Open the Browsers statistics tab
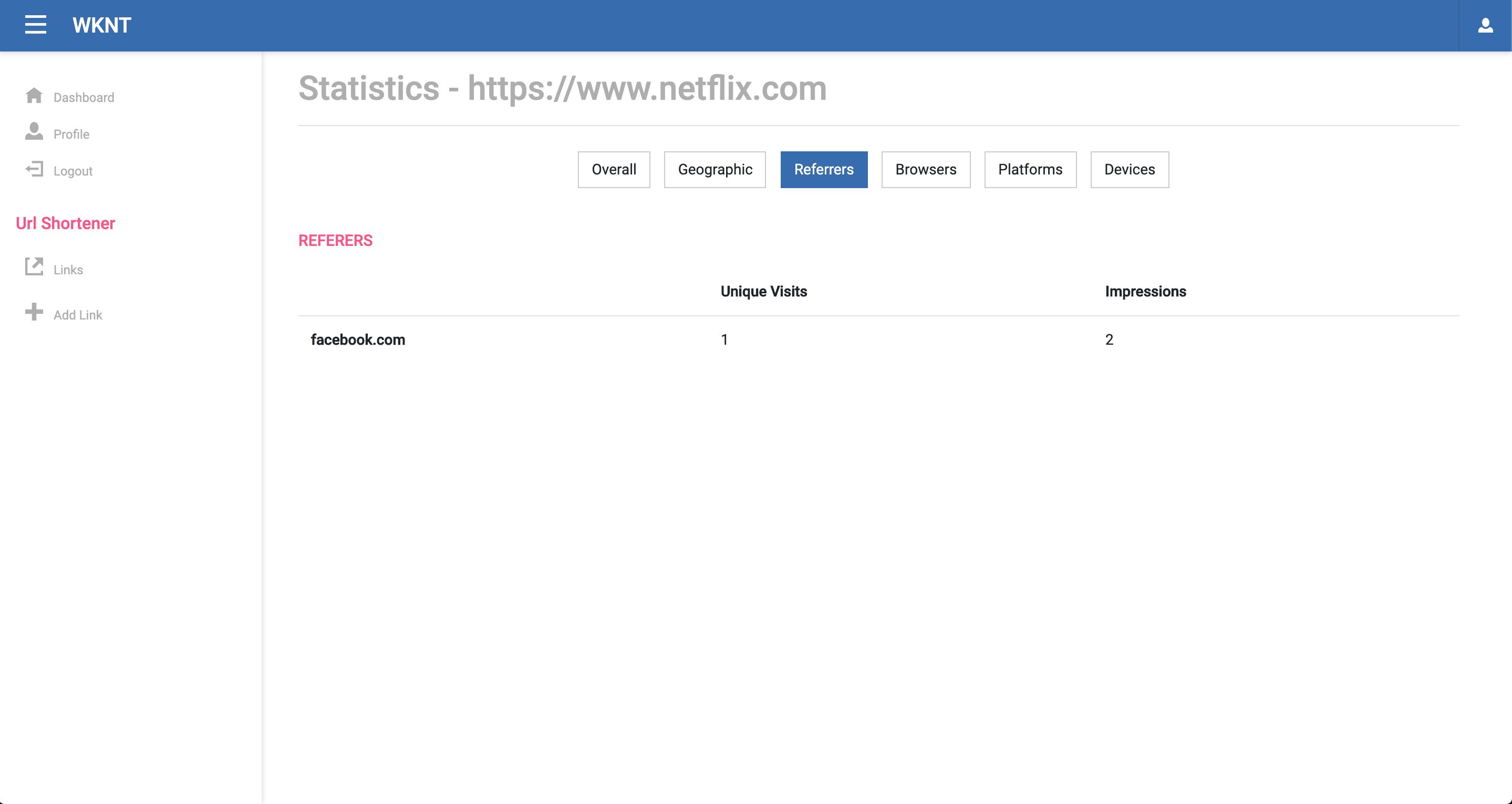1512x804 pixels. pyautogui.click(x=925, y=170)
